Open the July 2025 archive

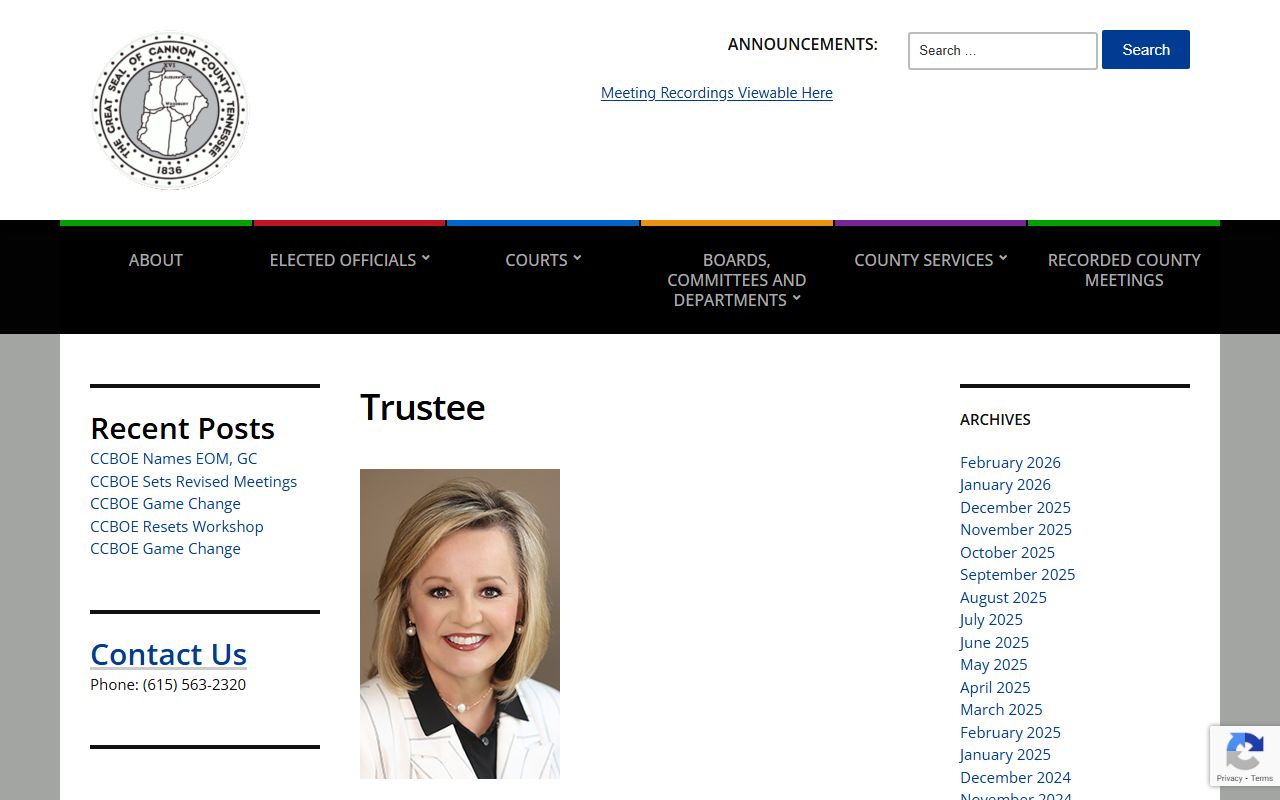pyautogui.click(x=991, y=620)
